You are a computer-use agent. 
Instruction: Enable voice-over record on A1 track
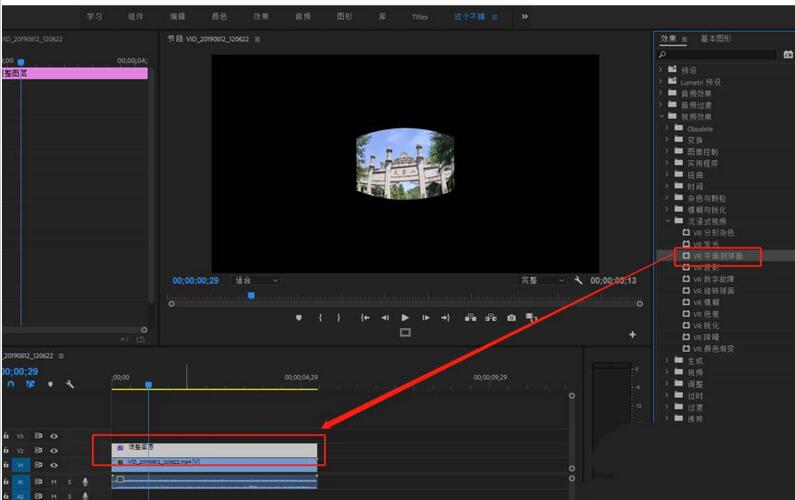[85, 482]
